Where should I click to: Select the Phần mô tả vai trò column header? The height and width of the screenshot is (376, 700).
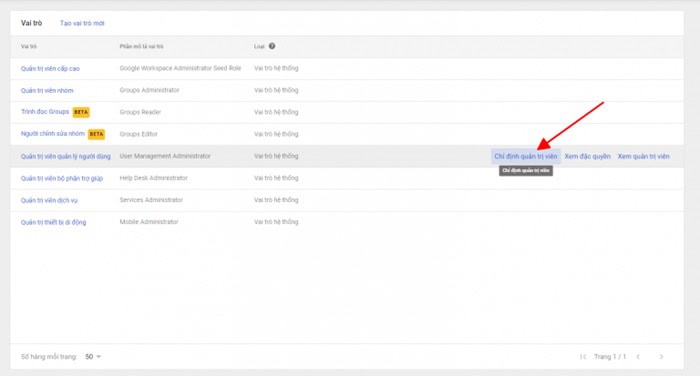(142, 46)
